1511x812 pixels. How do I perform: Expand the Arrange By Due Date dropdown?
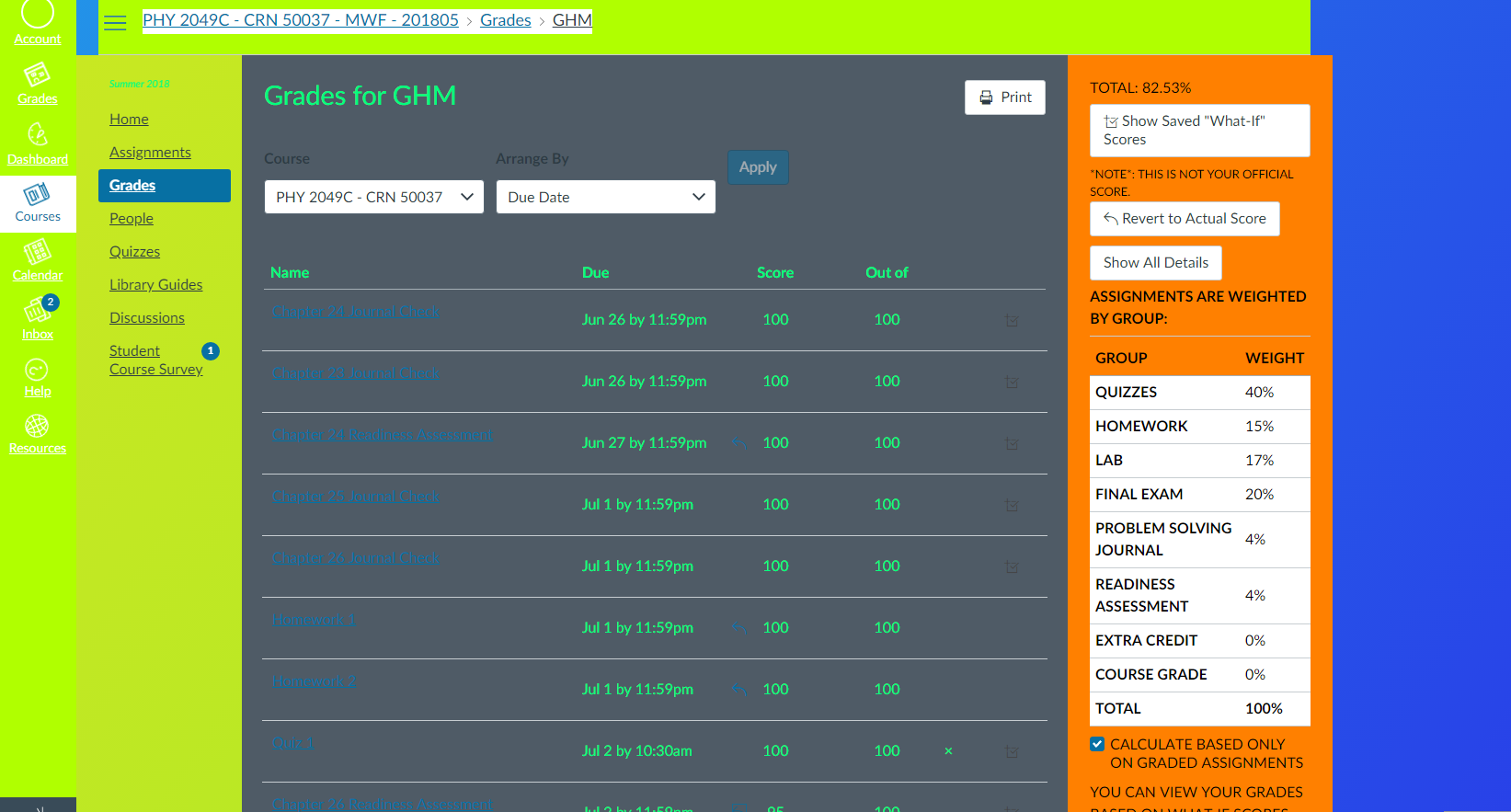point(605,197)
